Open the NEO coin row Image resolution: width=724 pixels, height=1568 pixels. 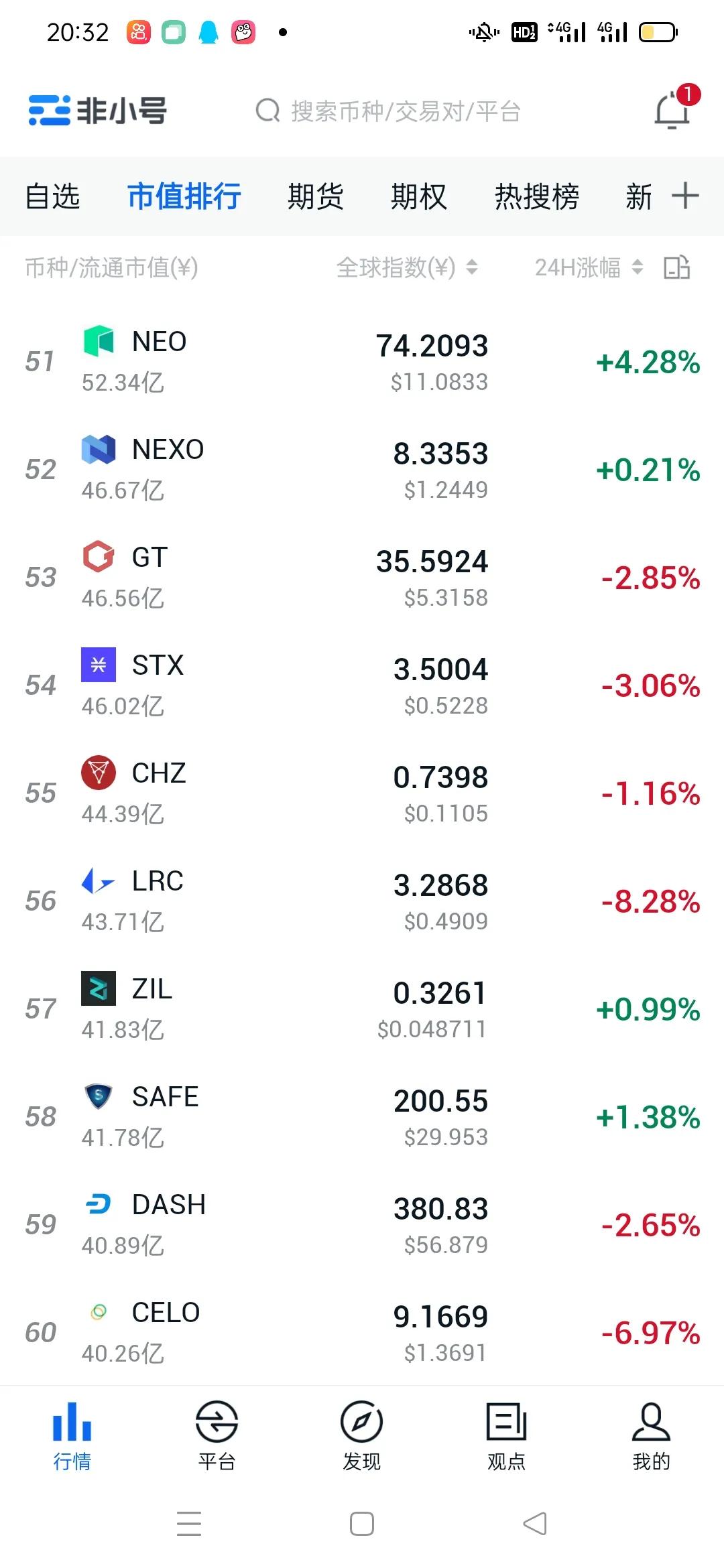(x=362, y=362)
